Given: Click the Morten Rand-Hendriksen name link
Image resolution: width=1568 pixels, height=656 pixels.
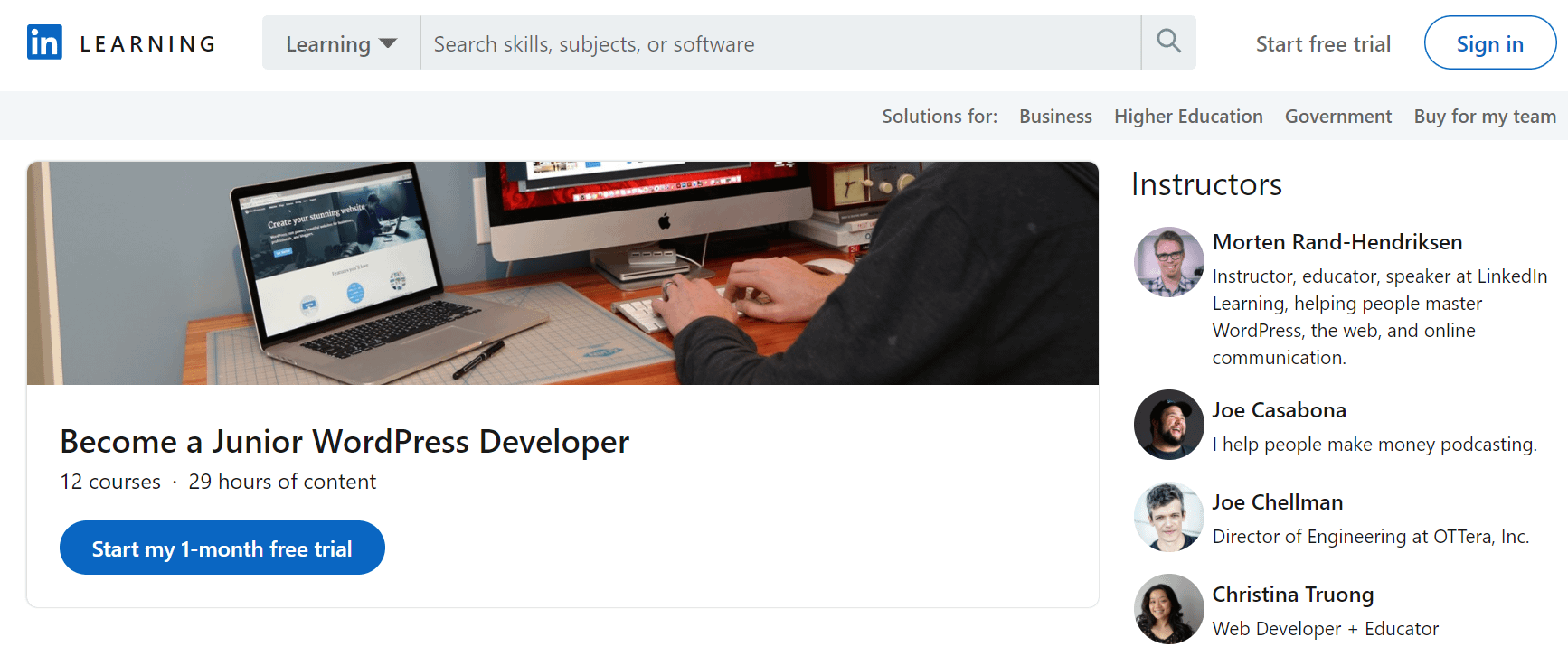Looking at the screenshot, I should 1337,242.
